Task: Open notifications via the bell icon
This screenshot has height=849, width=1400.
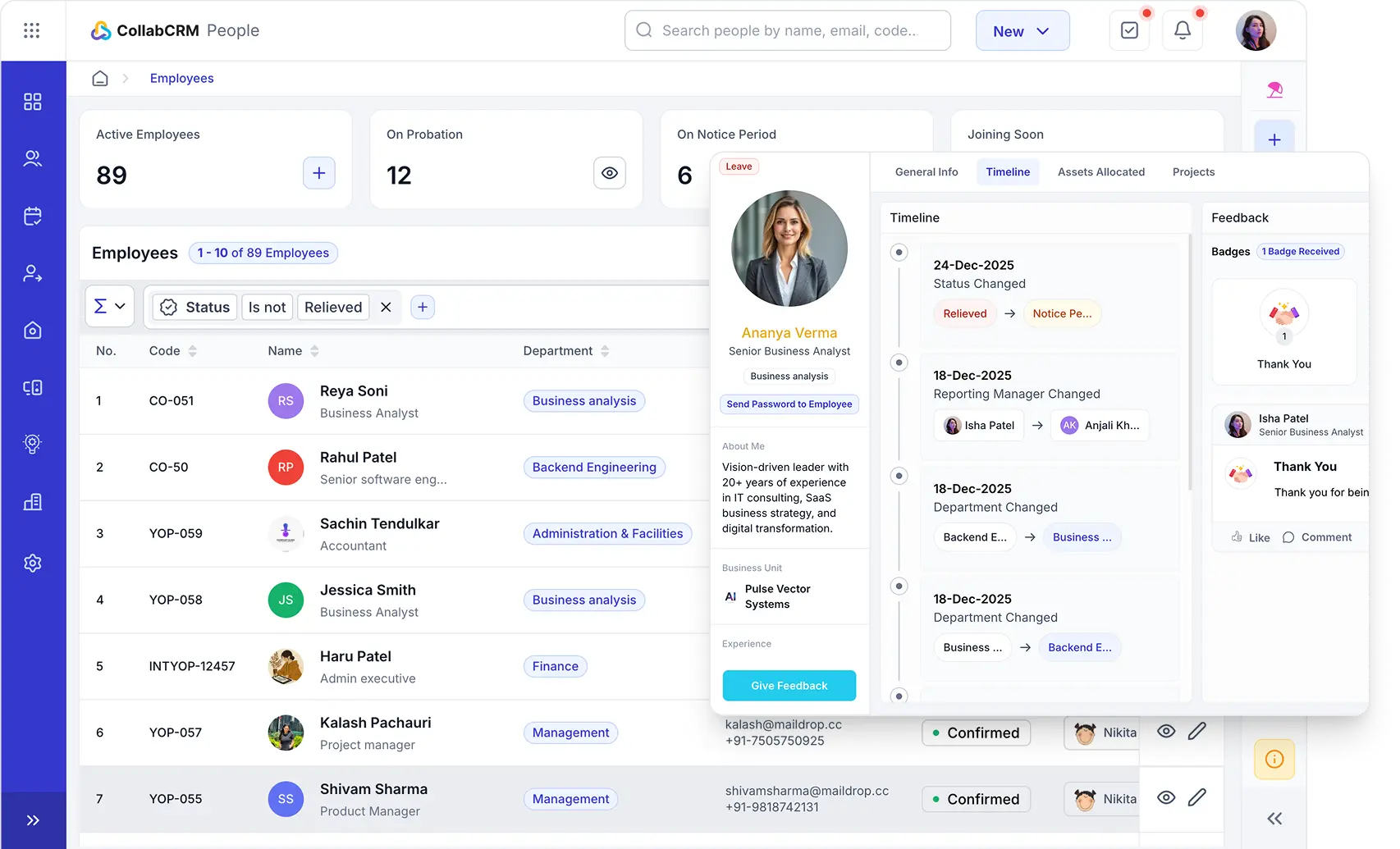Action: coord(1182,30)
